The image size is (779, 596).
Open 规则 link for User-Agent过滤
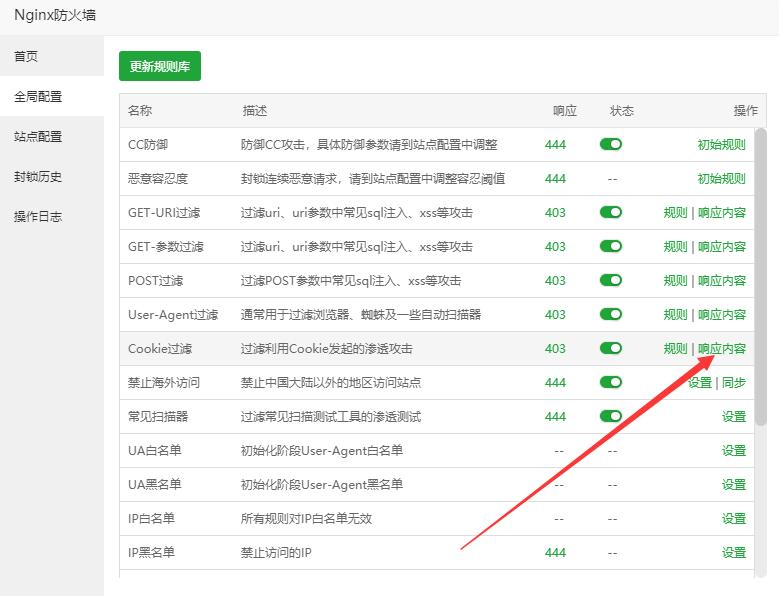point(675,314)
